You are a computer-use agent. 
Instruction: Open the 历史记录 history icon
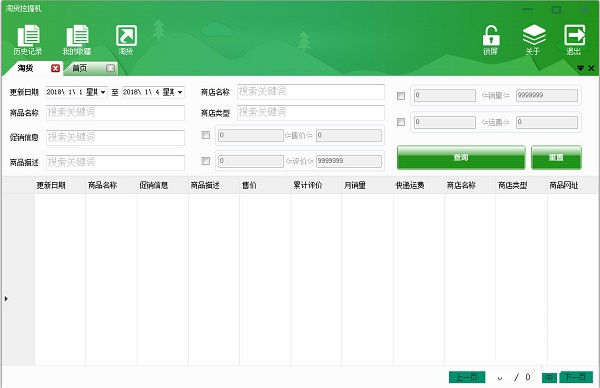[x=28, y=39]
